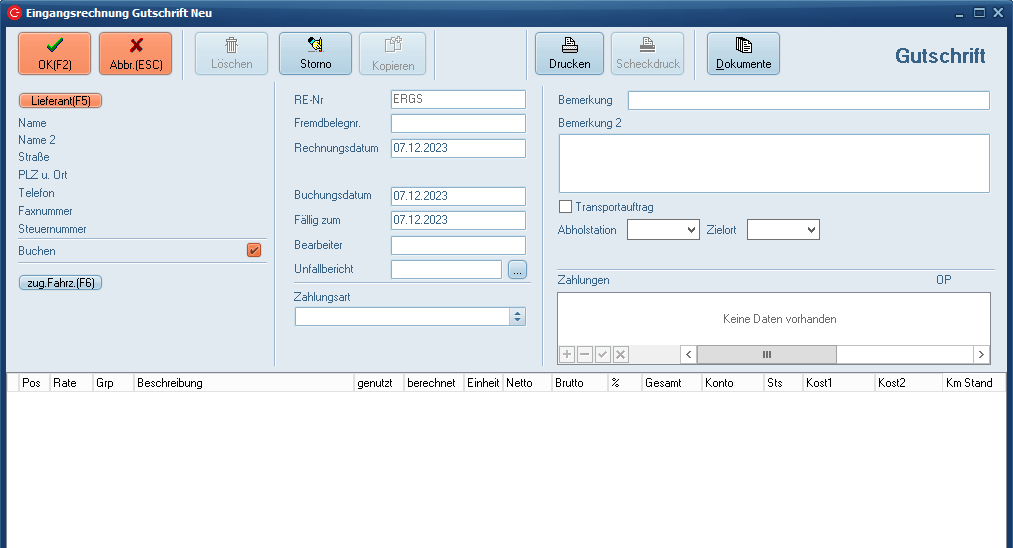Click the Lieferant(F5) button
The width and height of the screenshot is (1013, 548).
point(61,101)
